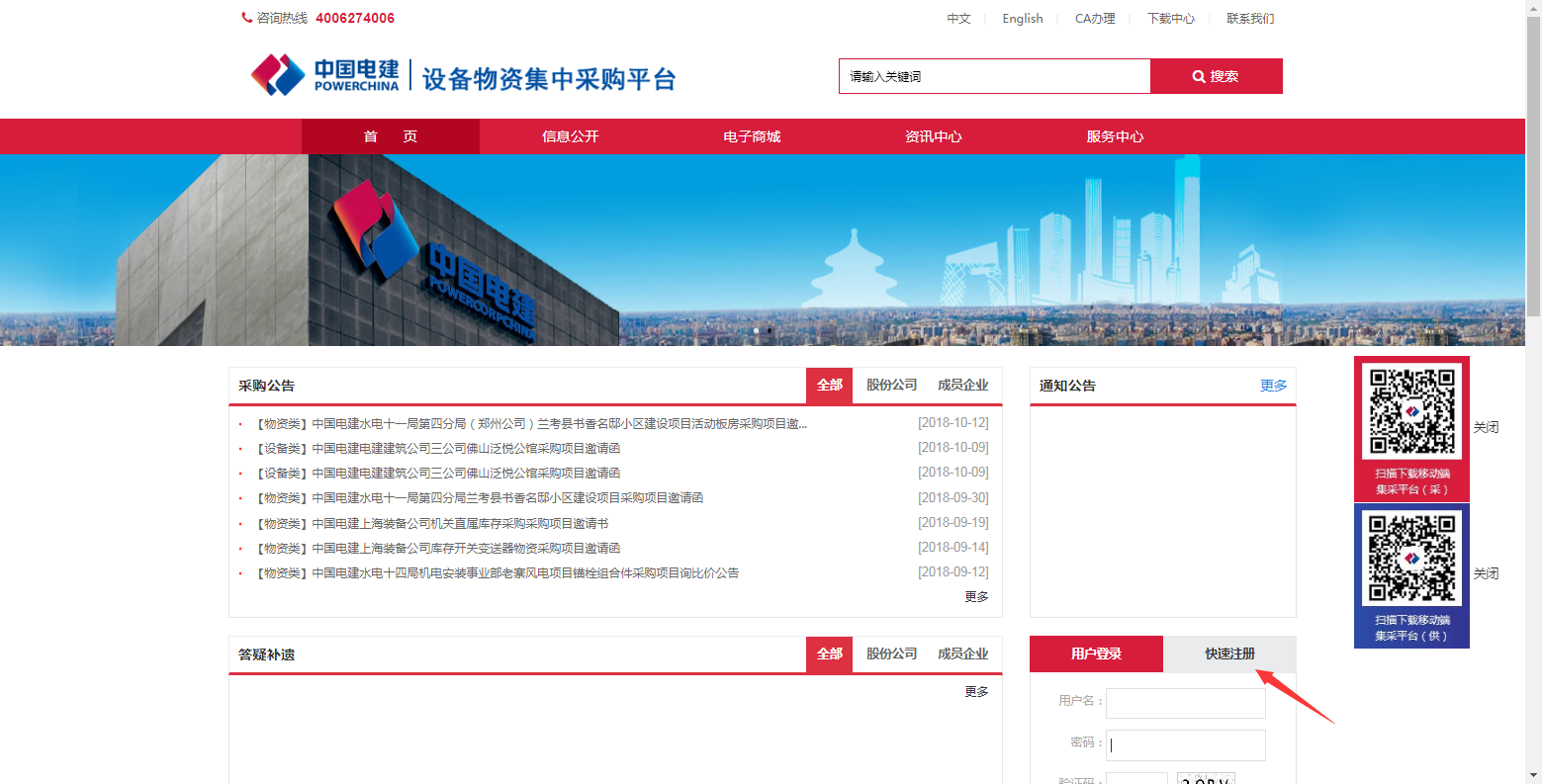Image resolution: width=1542 pixels, height=784 pixels.
Task: Click the 通知公告 section heading
Action: 1067,386
